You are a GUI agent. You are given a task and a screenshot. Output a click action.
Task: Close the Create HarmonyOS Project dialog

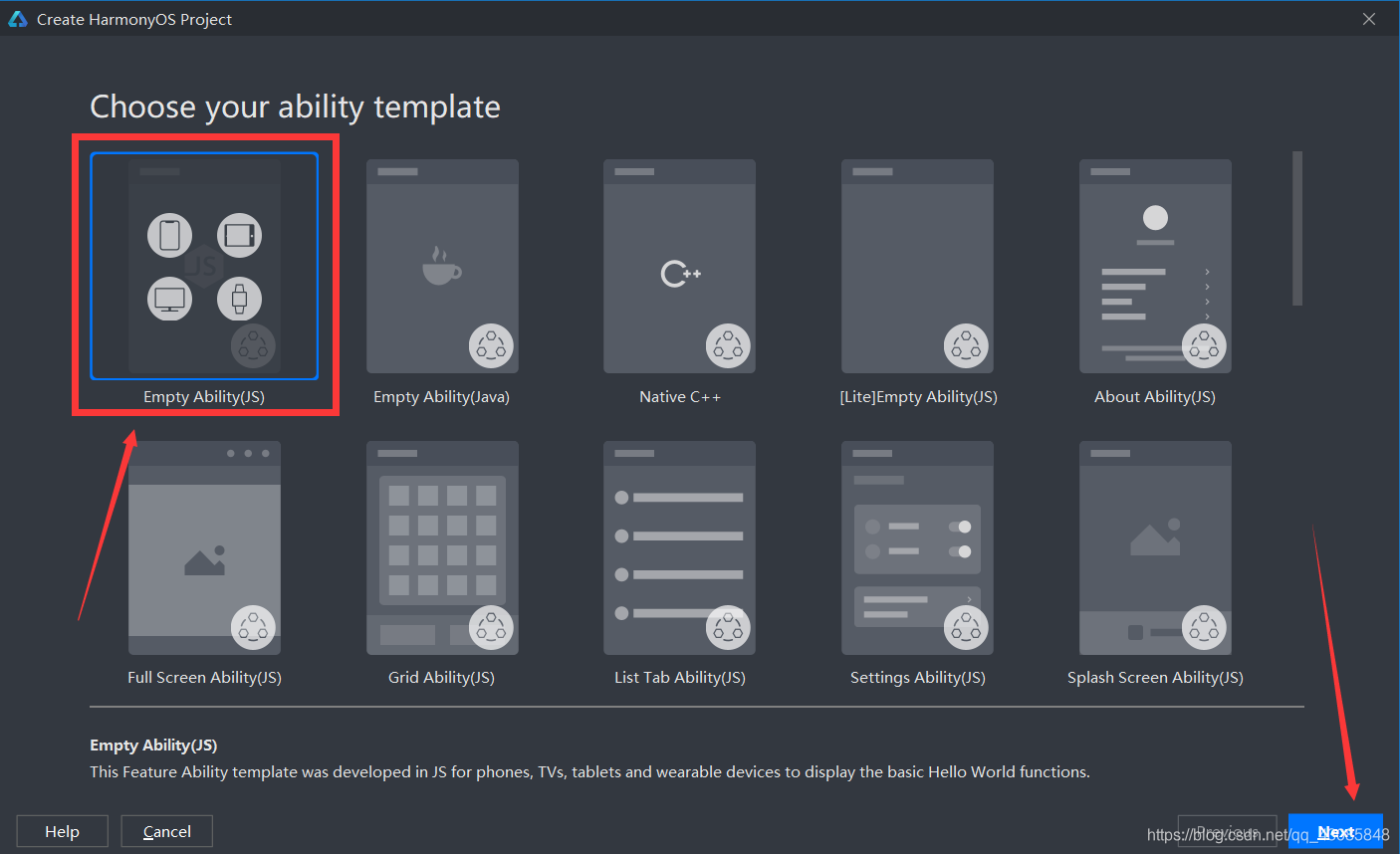tap(1369, 19)
